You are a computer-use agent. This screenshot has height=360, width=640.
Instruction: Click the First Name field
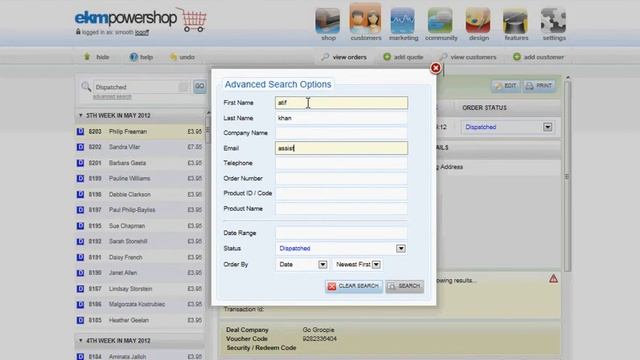coord(341,102)
